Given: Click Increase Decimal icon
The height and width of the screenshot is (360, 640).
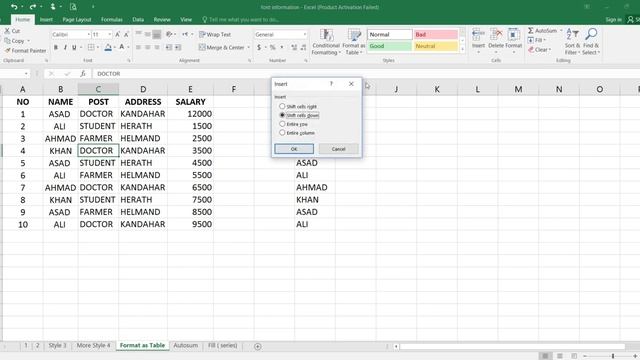Looking at the screenshot, I should 294,47.
